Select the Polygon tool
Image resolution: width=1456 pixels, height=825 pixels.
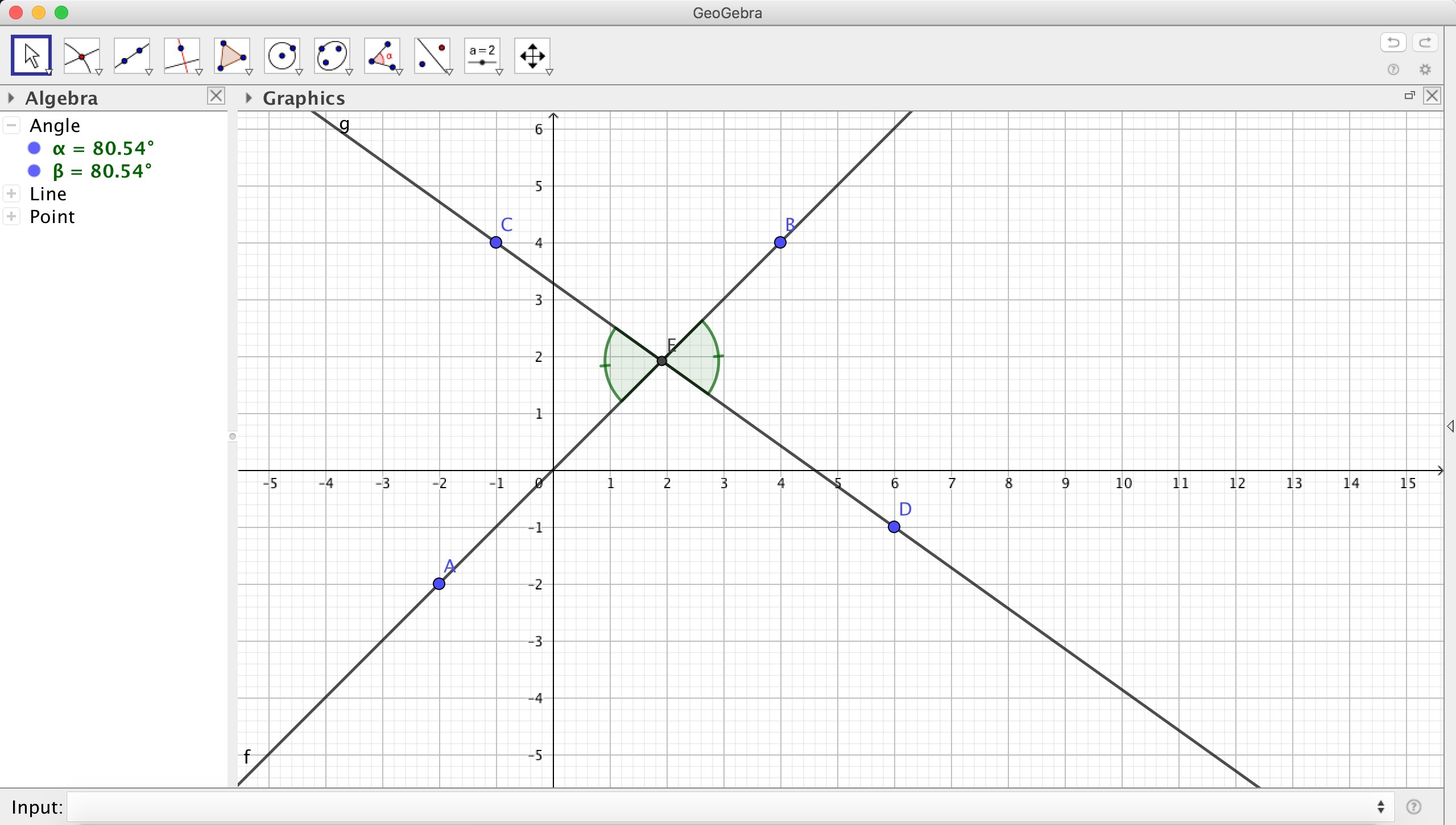click(x=232, y=55)
